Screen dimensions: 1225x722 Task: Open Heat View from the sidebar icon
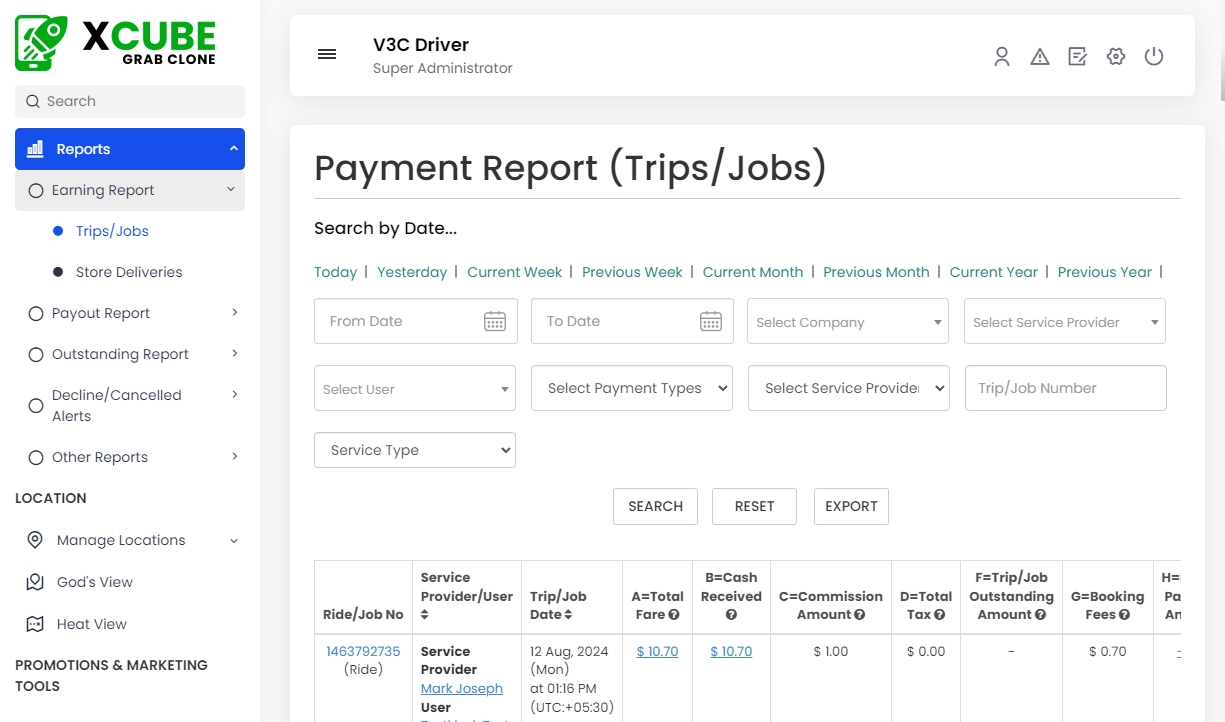(34, 624)
